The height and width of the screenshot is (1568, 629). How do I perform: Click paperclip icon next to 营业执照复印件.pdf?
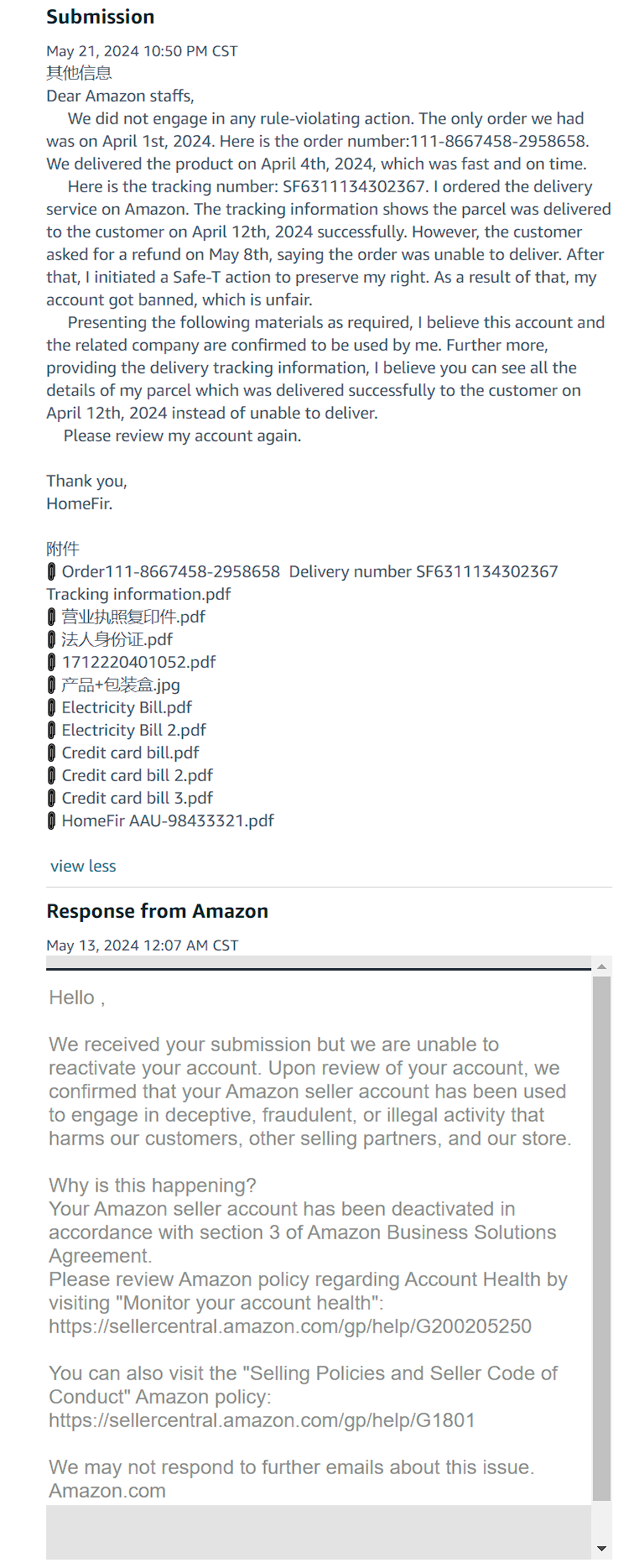(51, 617)
